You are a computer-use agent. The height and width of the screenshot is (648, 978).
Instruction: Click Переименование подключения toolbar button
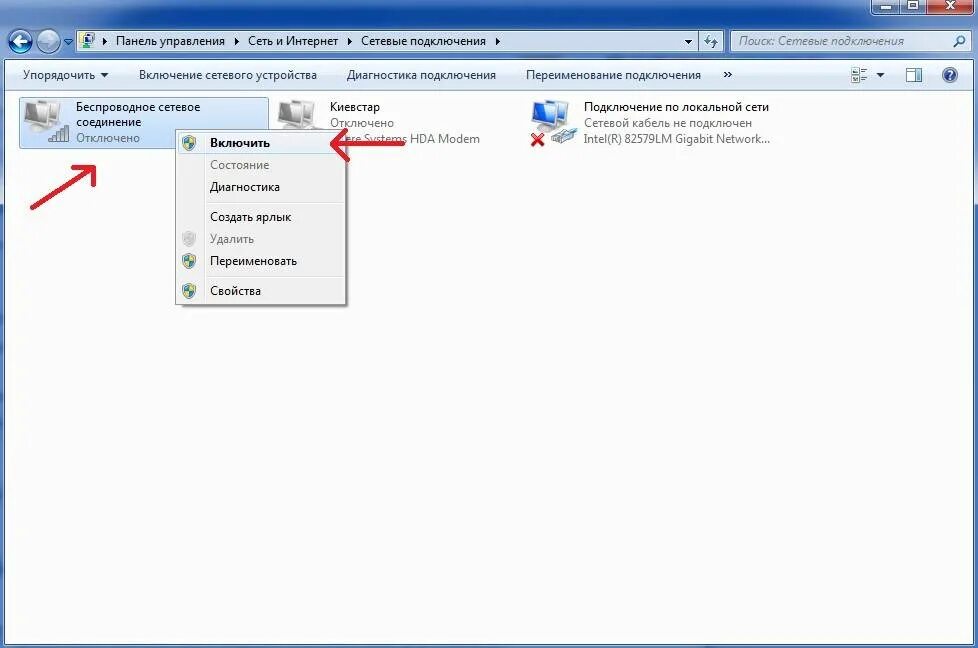pyautogui.click(x=613, y=75)
